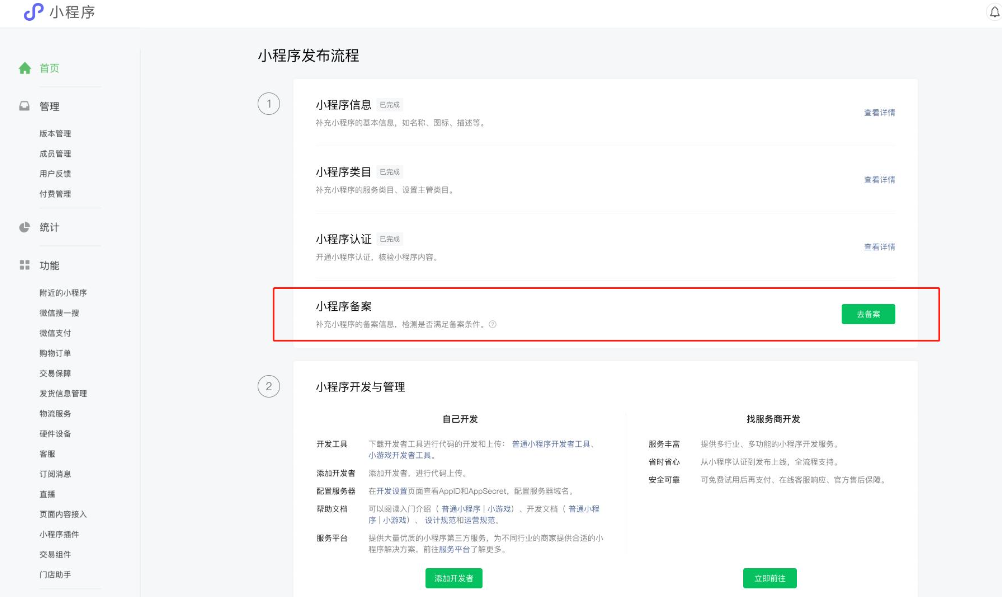Click the 去备案 green button
1002x597 pixels.
[x=868, y=313]
